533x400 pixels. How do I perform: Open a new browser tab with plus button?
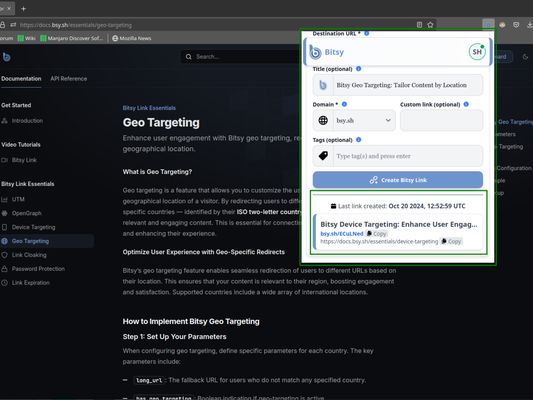[23, 8]
